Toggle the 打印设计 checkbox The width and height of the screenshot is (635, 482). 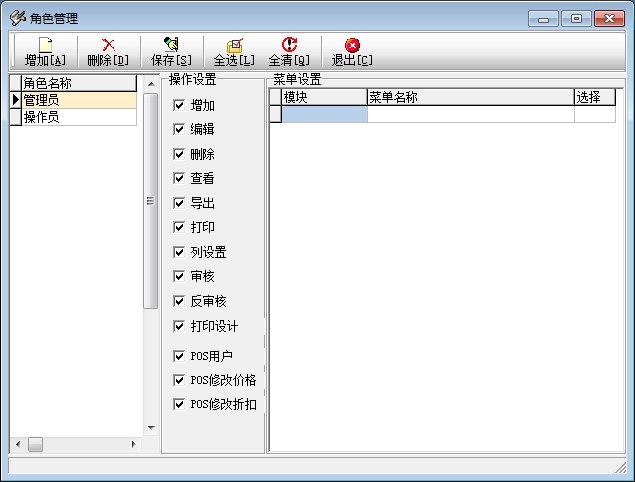[x=179, y=326]
